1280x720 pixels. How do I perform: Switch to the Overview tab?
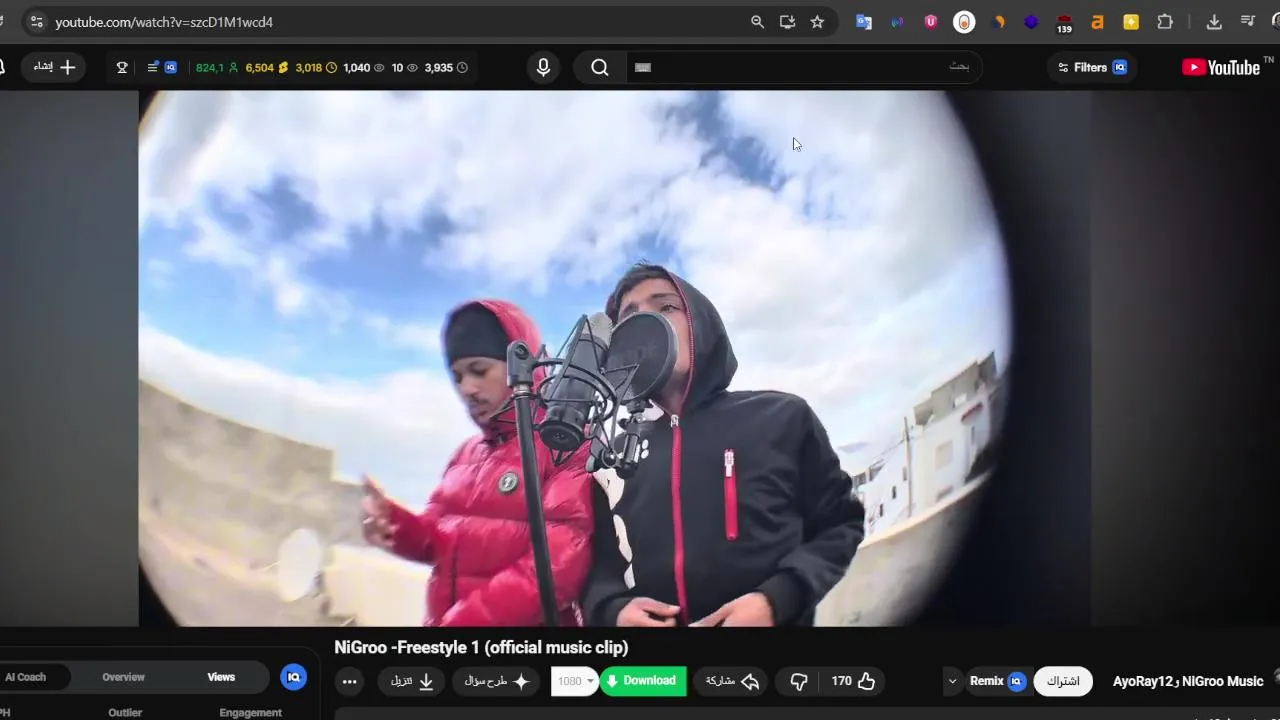coord(123,677)
